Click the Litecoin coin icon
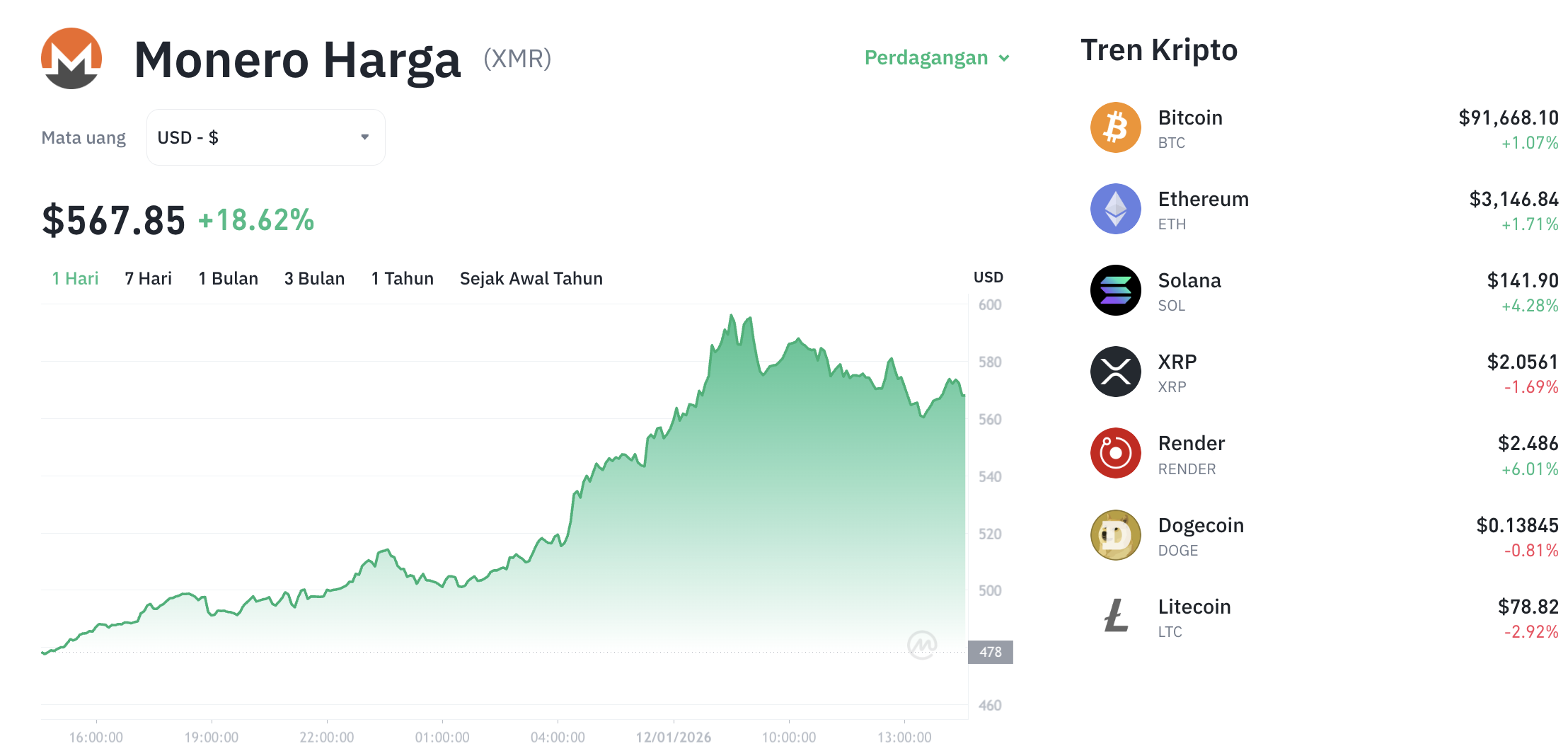 pyautogui.click(x=1115, y=616)
